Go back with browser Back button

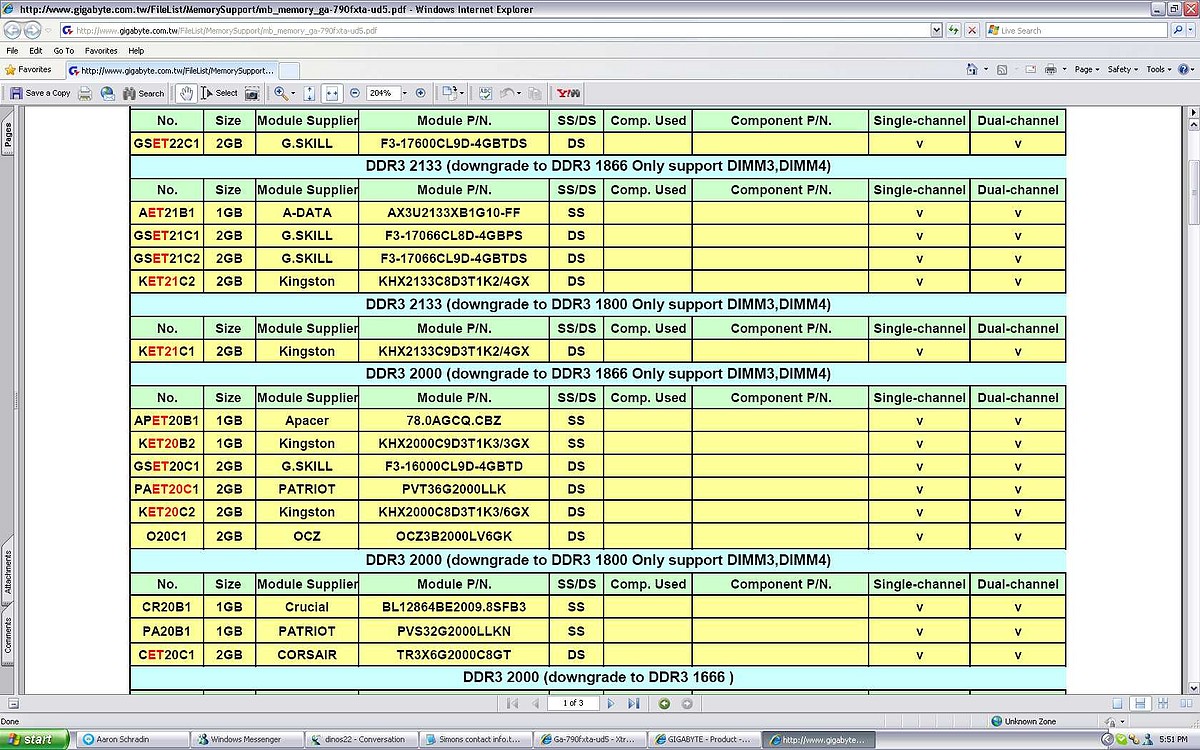(14, 30)
